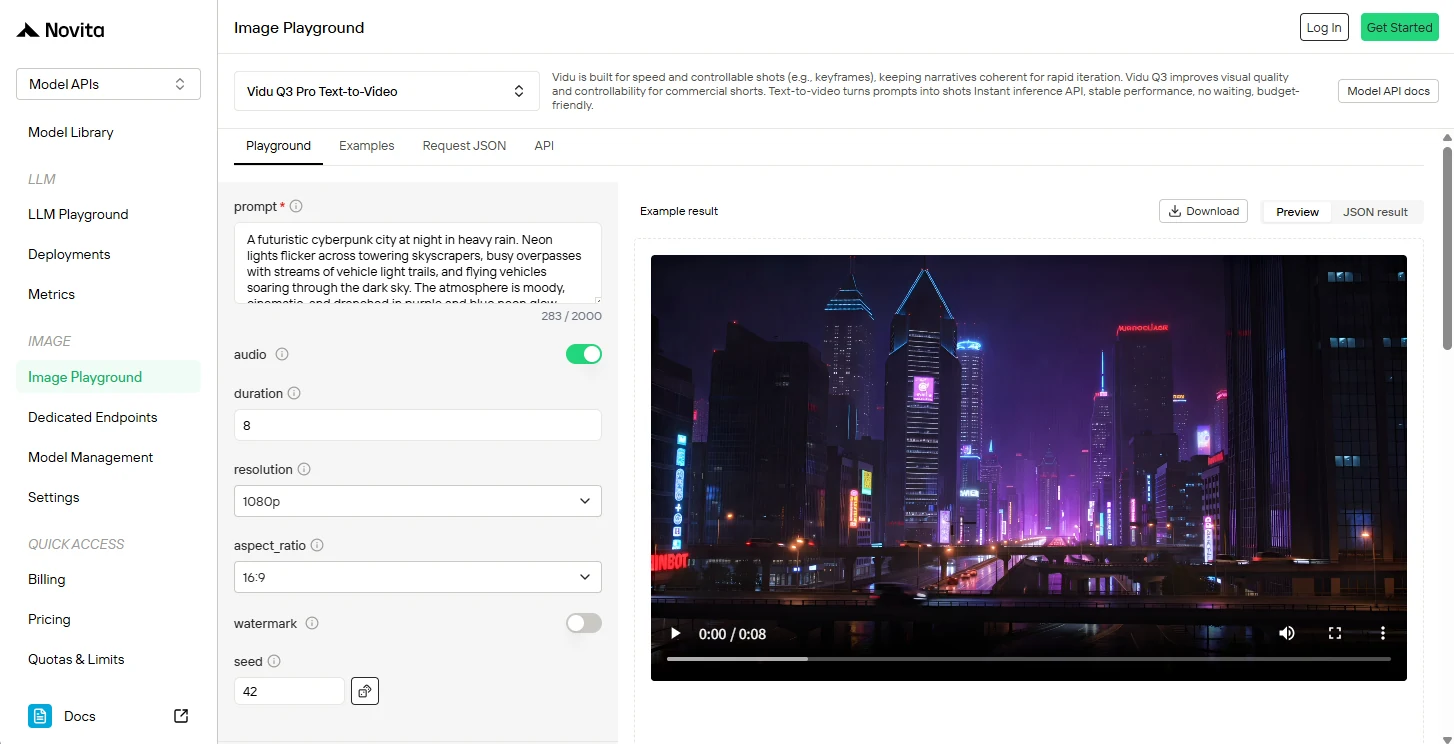
Task: Select the Preview view
Action: coord(1297,212)
